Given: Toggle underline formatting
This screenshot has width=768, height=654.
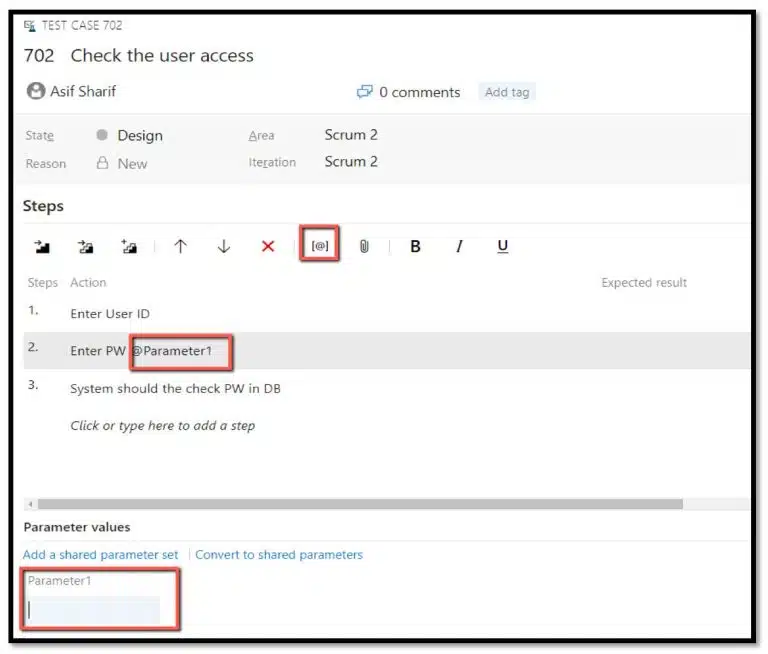Looking at the screenshot, I should (x=502, y=247).
